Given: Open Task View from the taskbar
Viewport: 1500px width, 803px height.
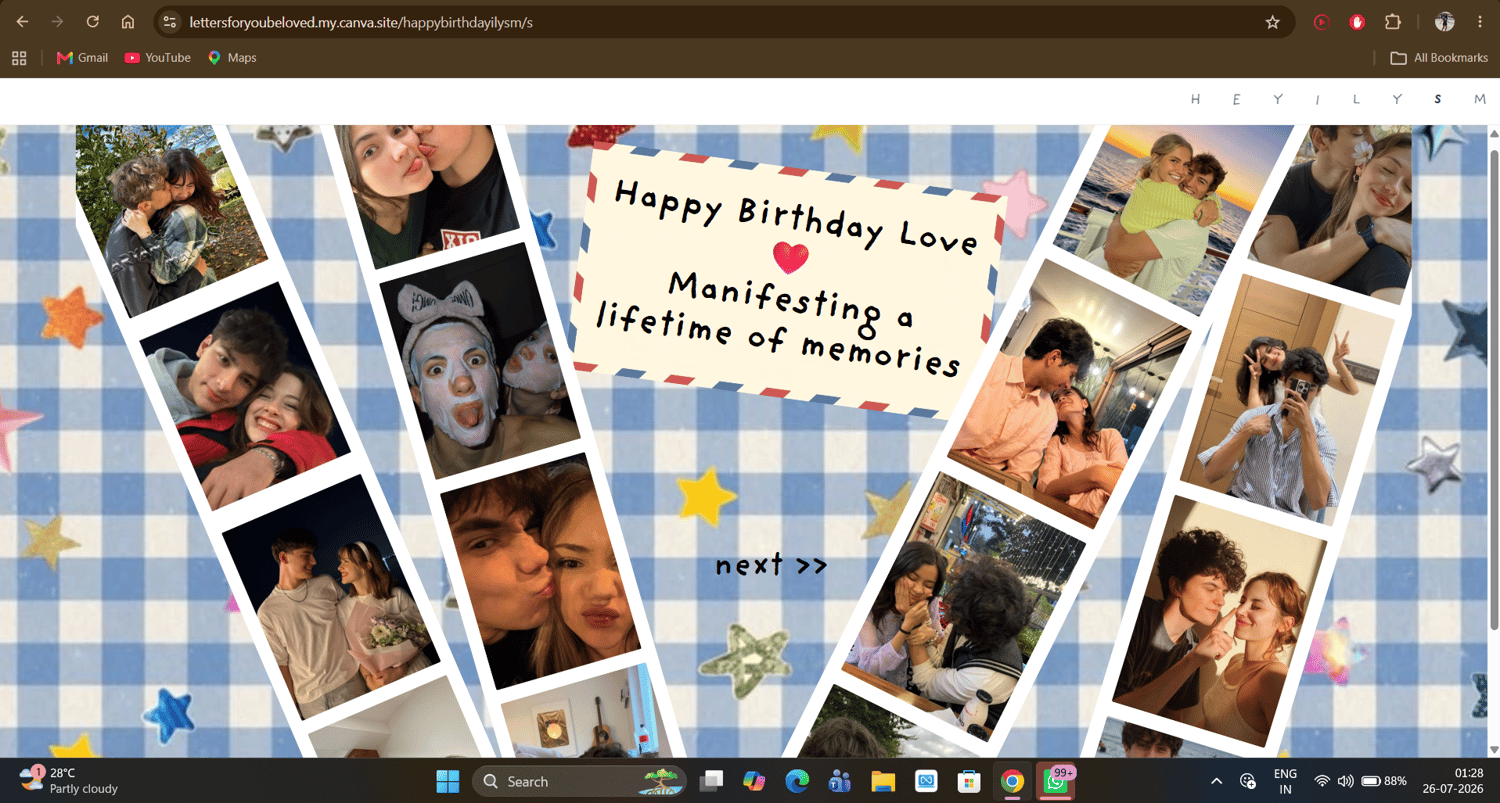Looking at the screenshot, I should (x=711, y=781).
